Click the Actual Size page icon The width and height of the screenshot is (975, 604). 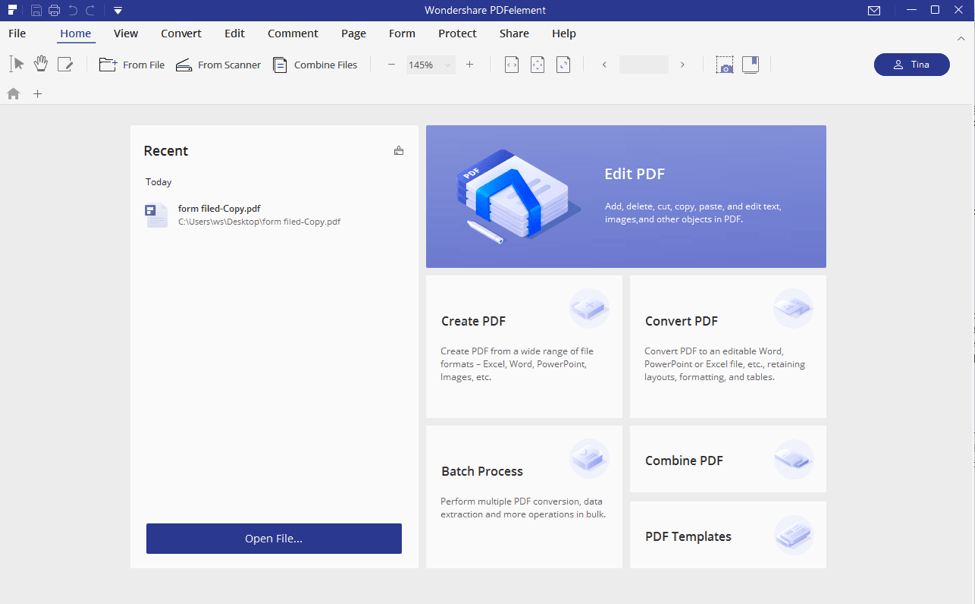563,65
